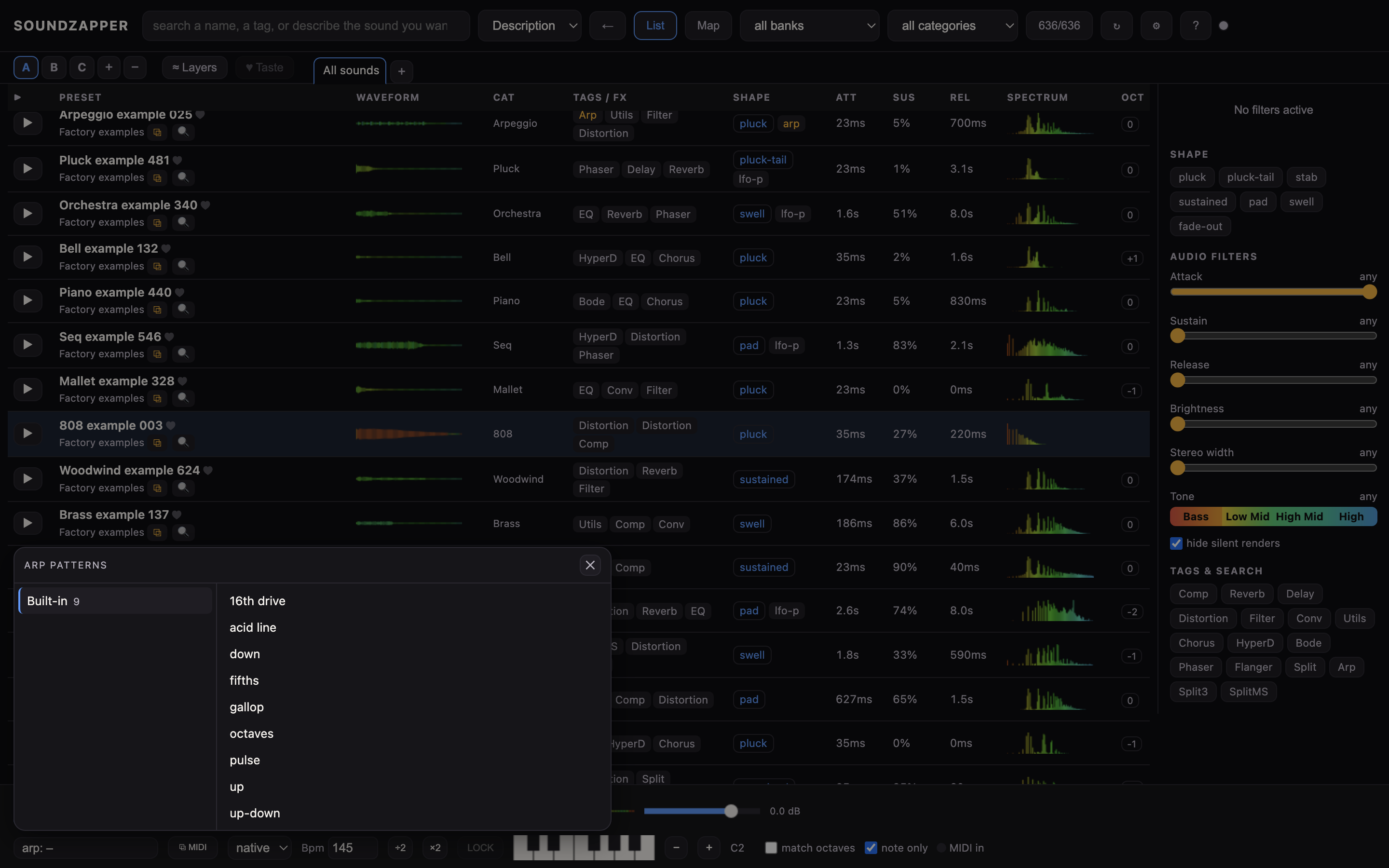The height and width of the screenshot is (868, 1389).
Task: Select the Bass tone band
Action: 1196,516
